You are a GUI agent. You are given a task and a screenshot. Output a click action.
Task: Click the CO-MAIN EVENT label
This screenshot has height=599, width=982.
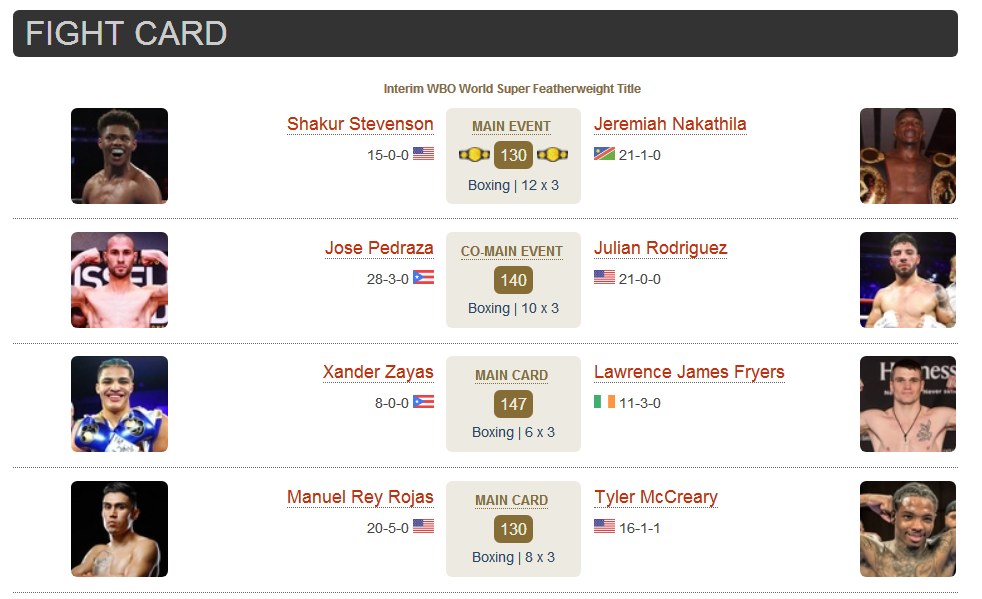[x=512, y=251]
